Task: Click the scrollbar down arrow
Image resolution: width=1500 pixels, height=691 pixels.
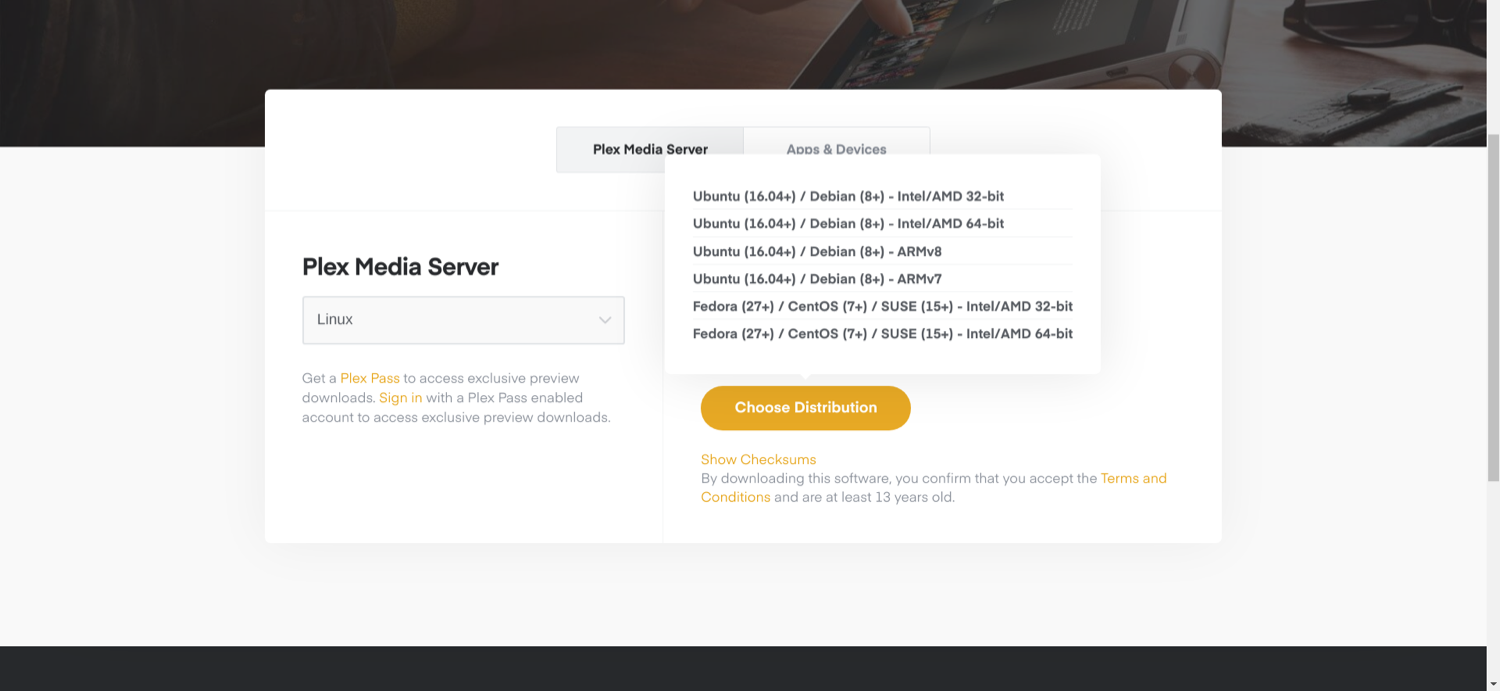Action: [1494, 684]
